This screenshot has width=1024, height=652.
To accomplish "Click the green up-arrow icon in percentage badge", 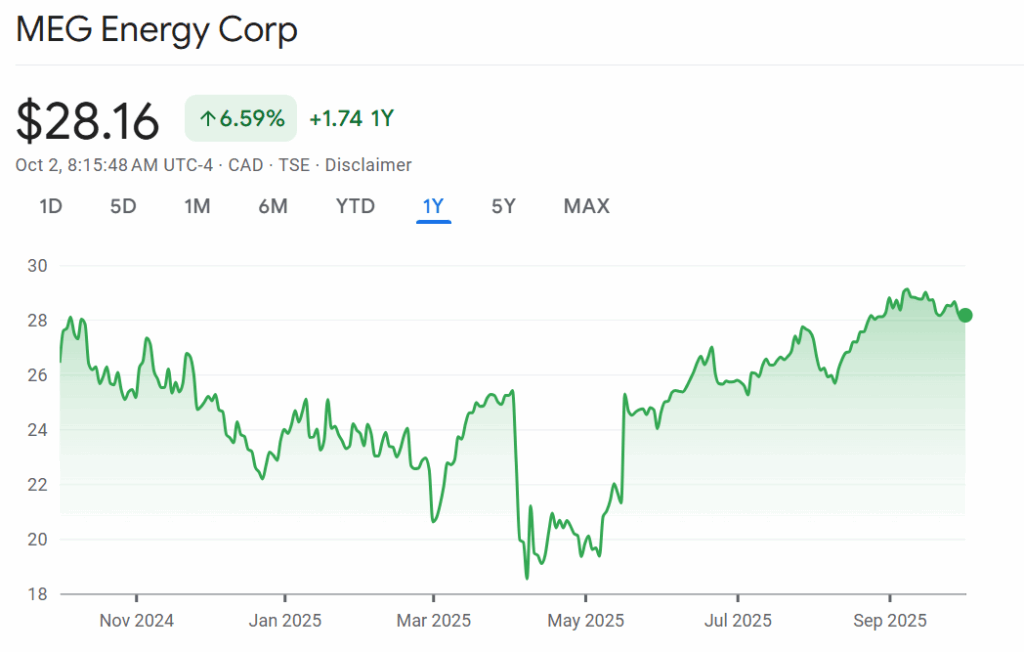I will coord(208,119).
